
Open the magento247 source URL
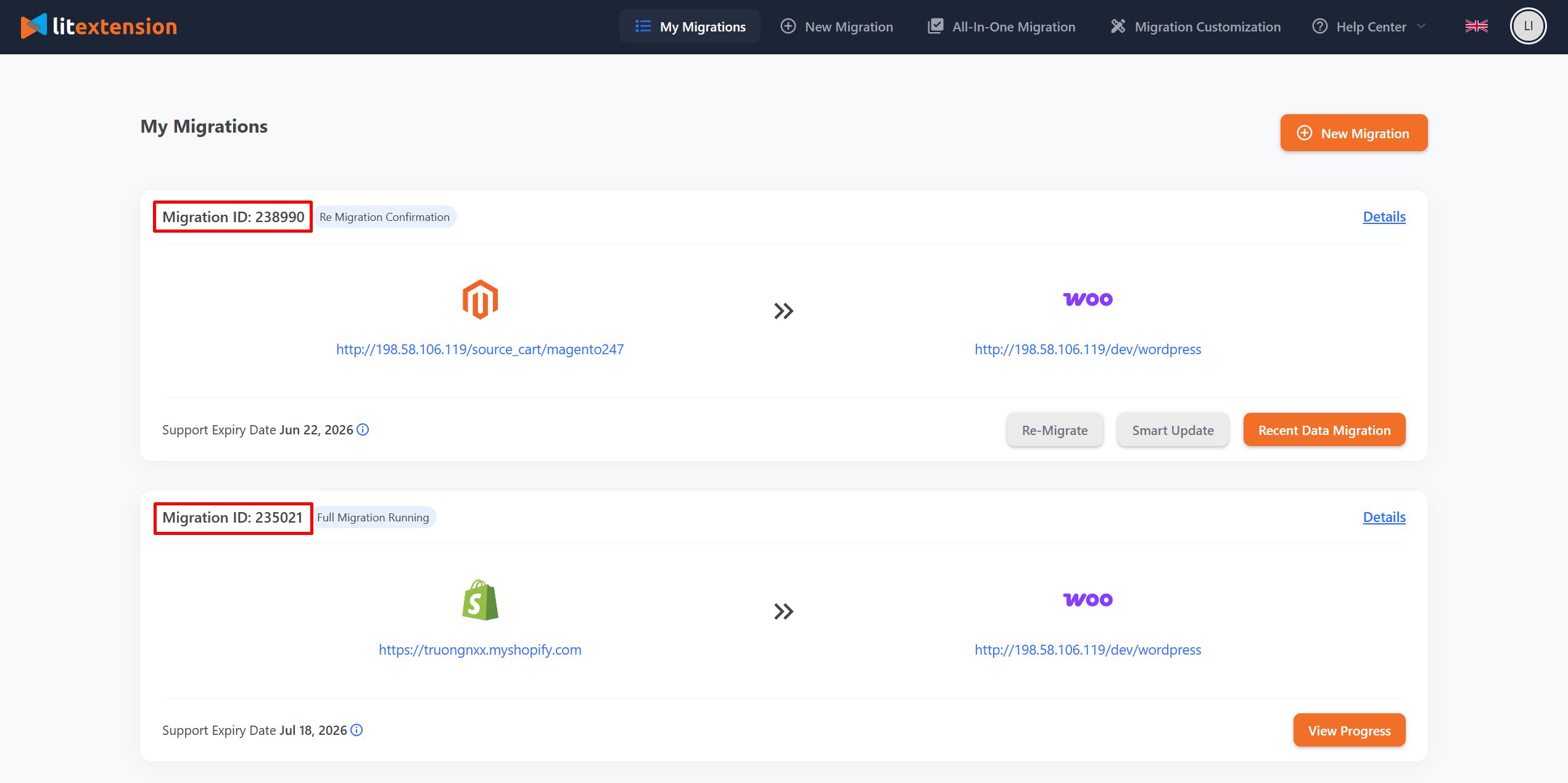click(480, 349)
